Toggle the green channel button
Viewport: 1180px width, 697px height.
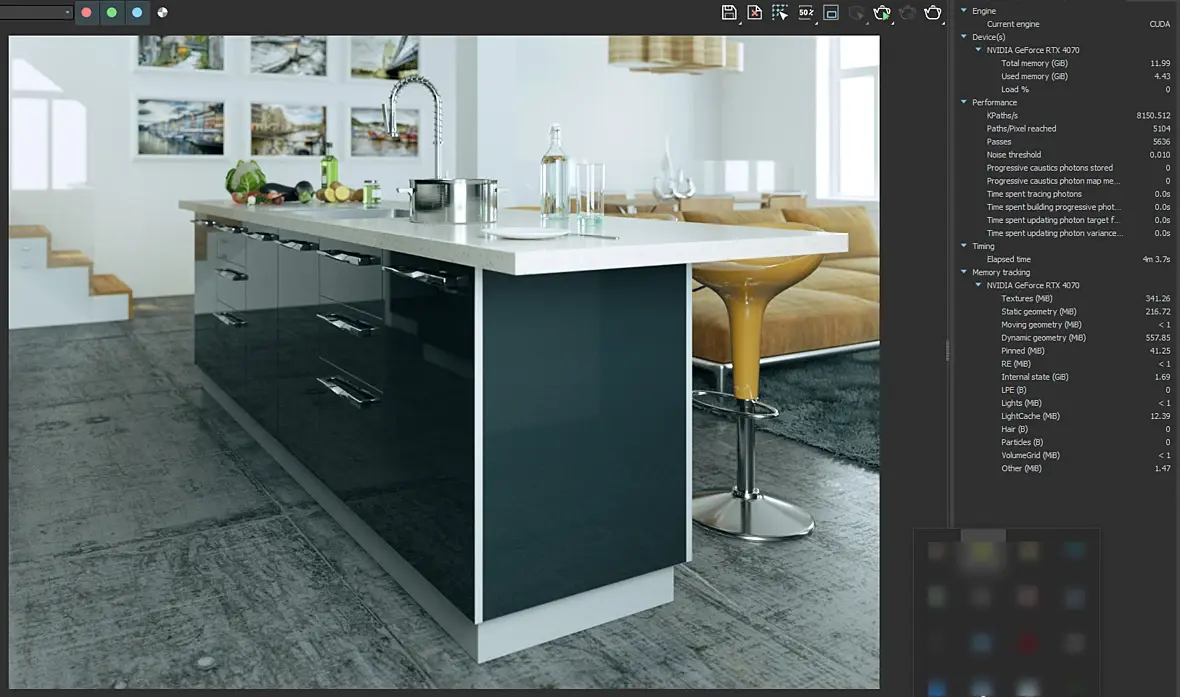point(111,12)
